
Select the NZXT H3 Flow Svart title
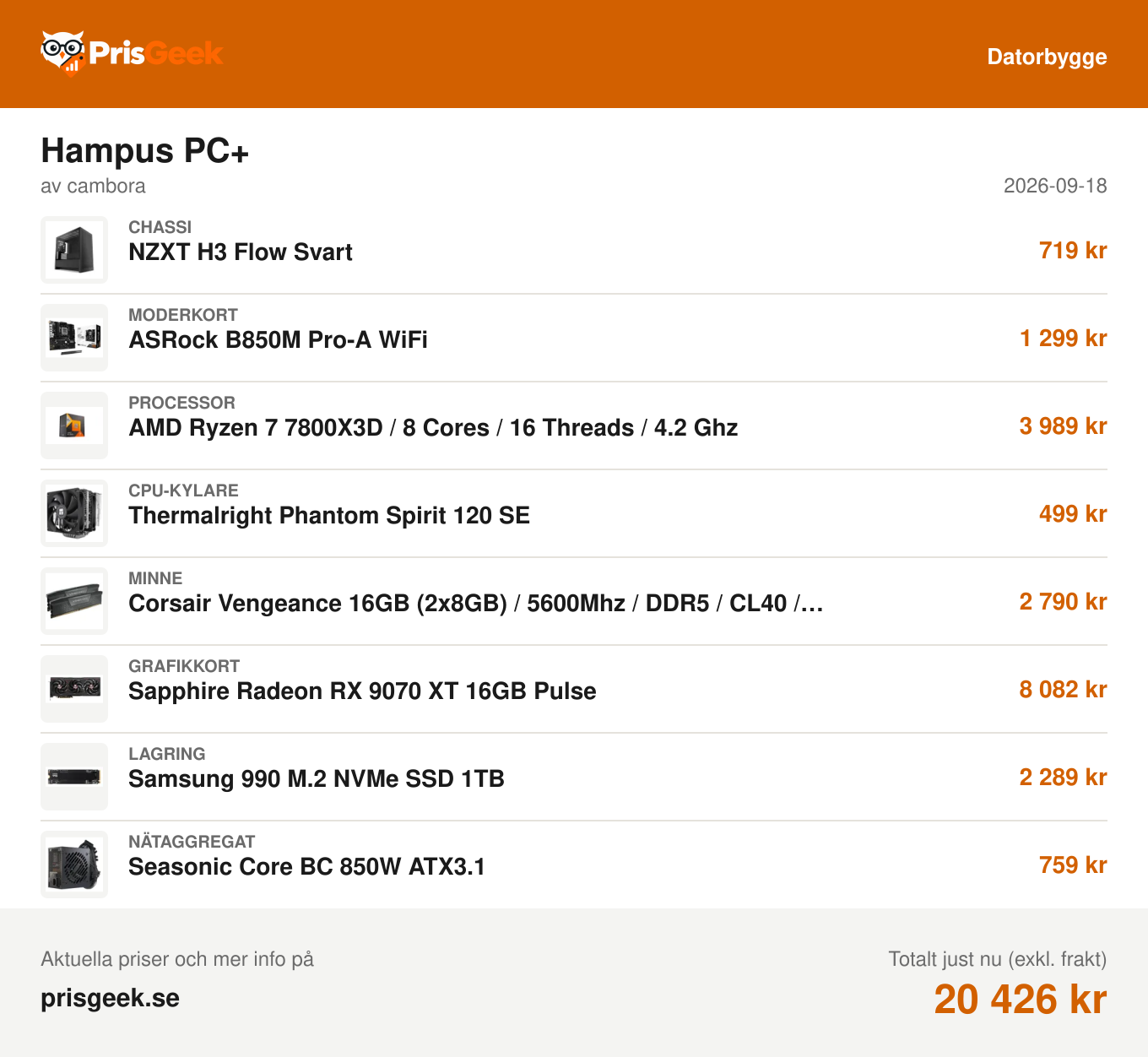click(x=241, y=252)
